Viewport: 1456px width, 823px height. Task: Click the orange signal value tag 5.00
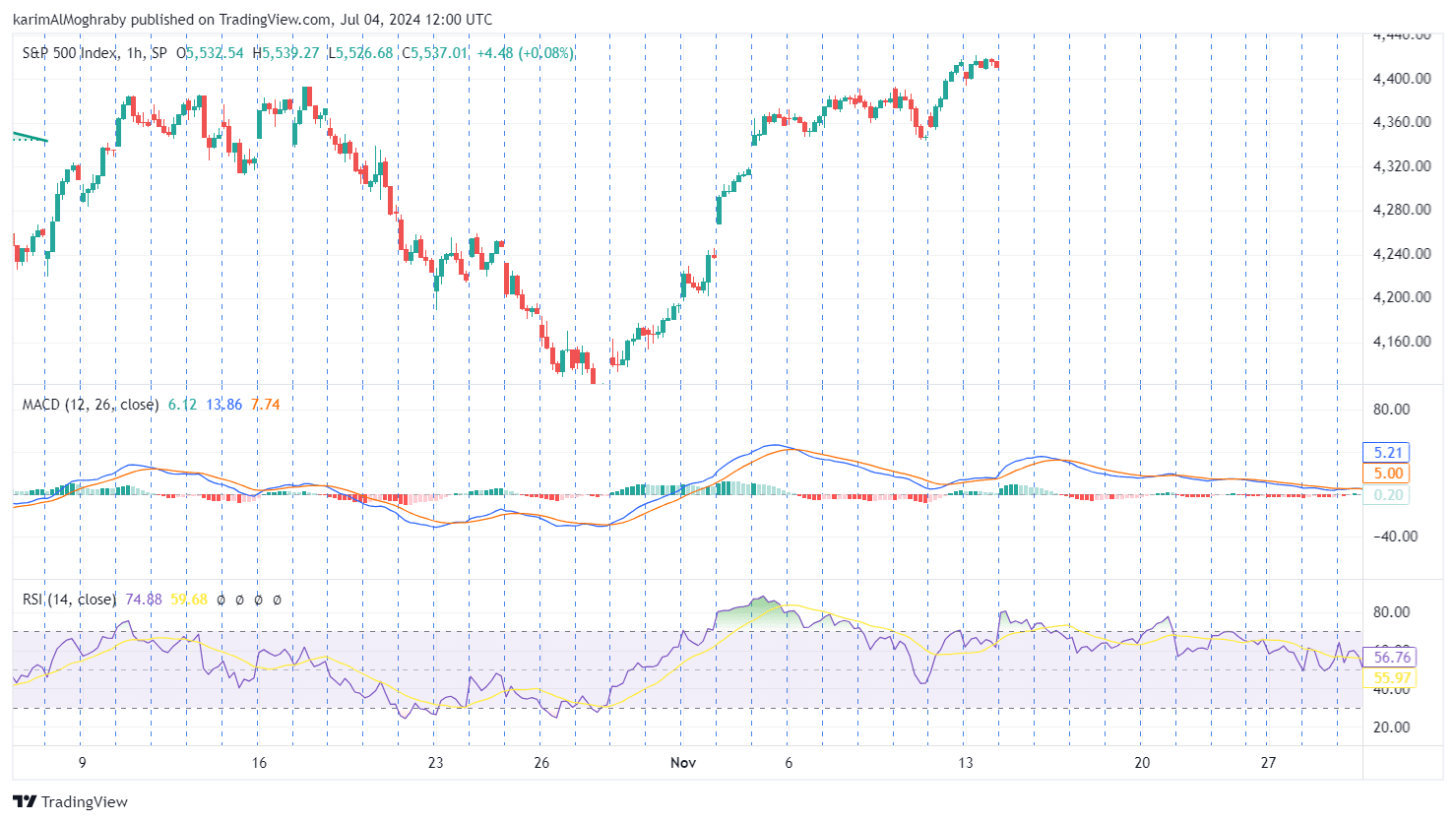point(1386,474)
